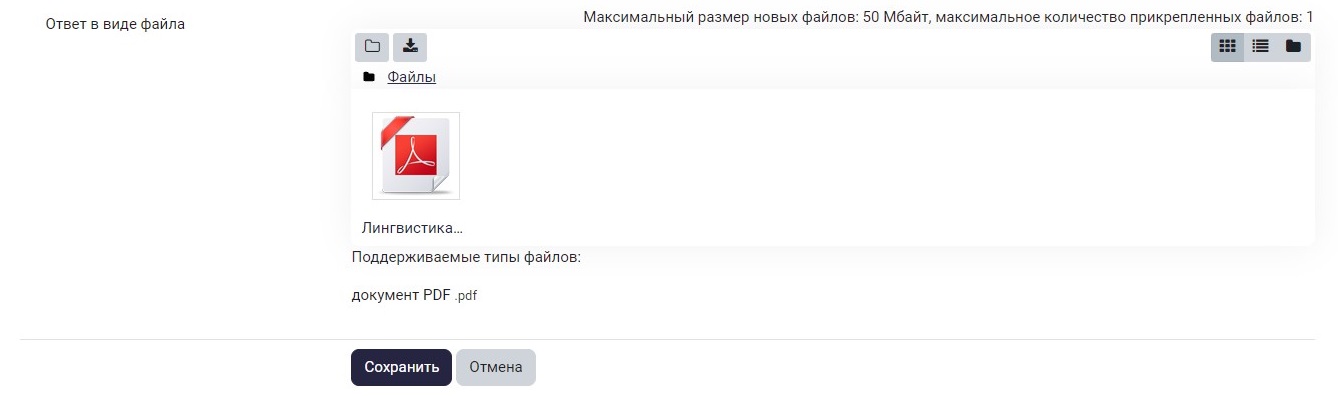Open the Файлы breadcrumb link
This screenshot has height=396, width=1338.
click(411, 77)
